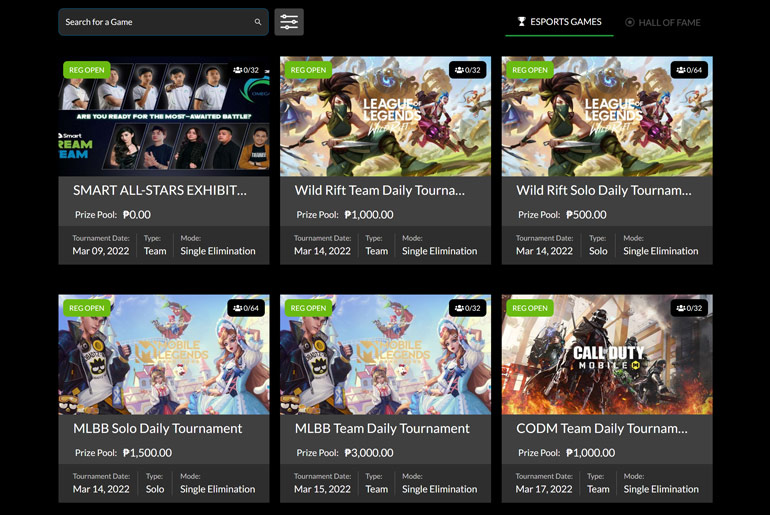Image resolution: width=770 pixels, height=515 pixels.
Task: Open SMART ALL-STARS EXHIBIT tournament banner image
Action: coord(164,116)
